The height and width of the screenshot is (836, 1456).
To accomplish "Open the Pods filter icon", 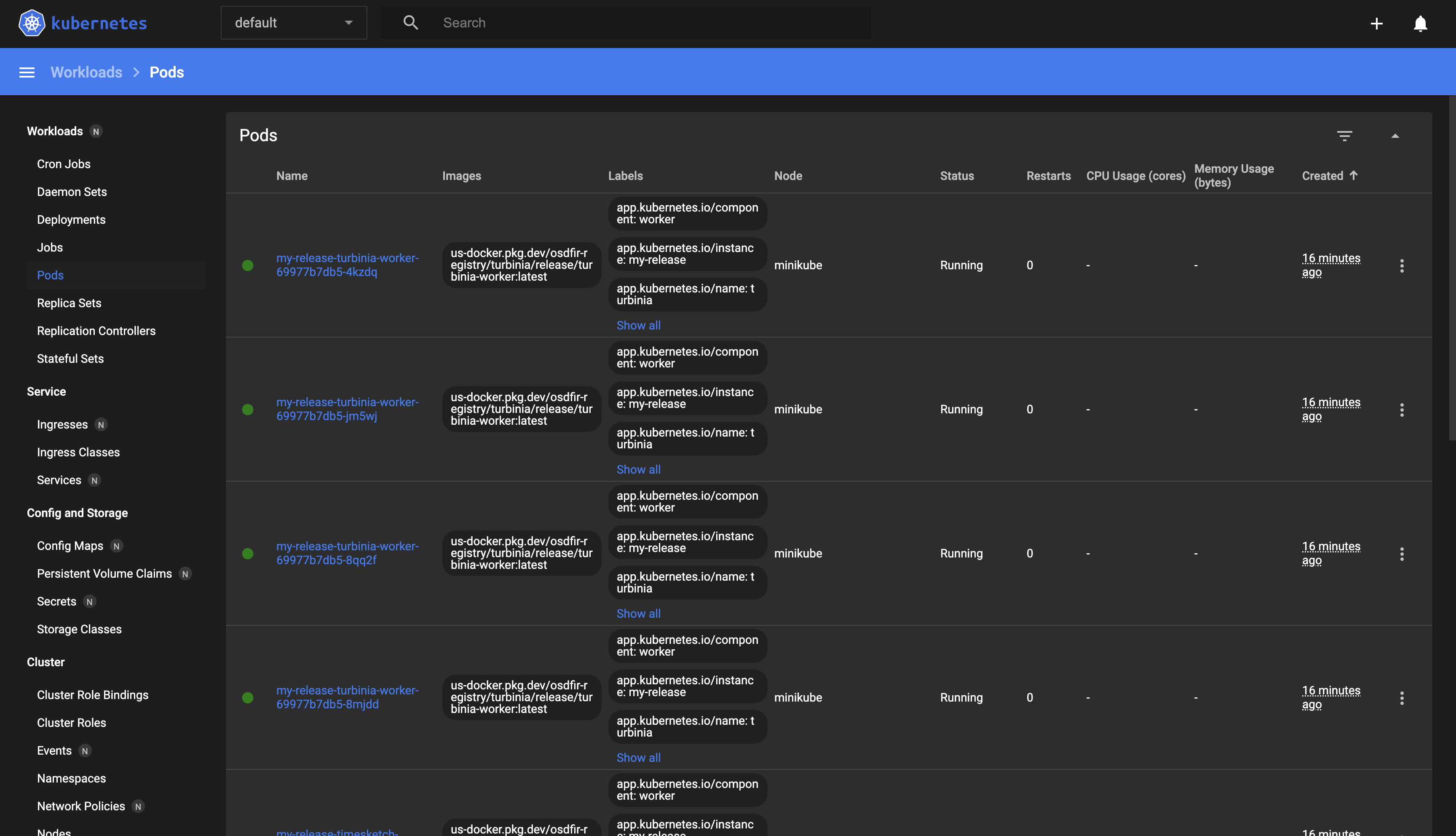I will tap(1345, 136).
